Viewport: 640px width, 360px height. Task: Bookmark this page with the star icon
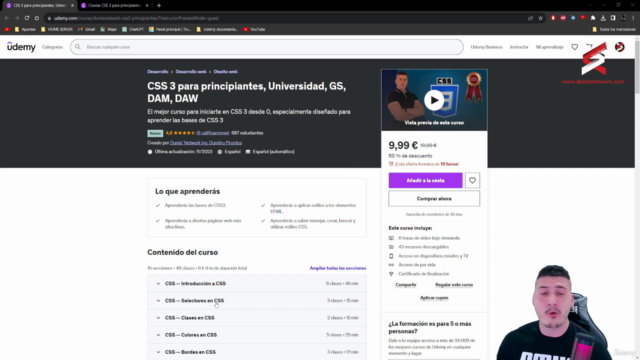(540, 18)
